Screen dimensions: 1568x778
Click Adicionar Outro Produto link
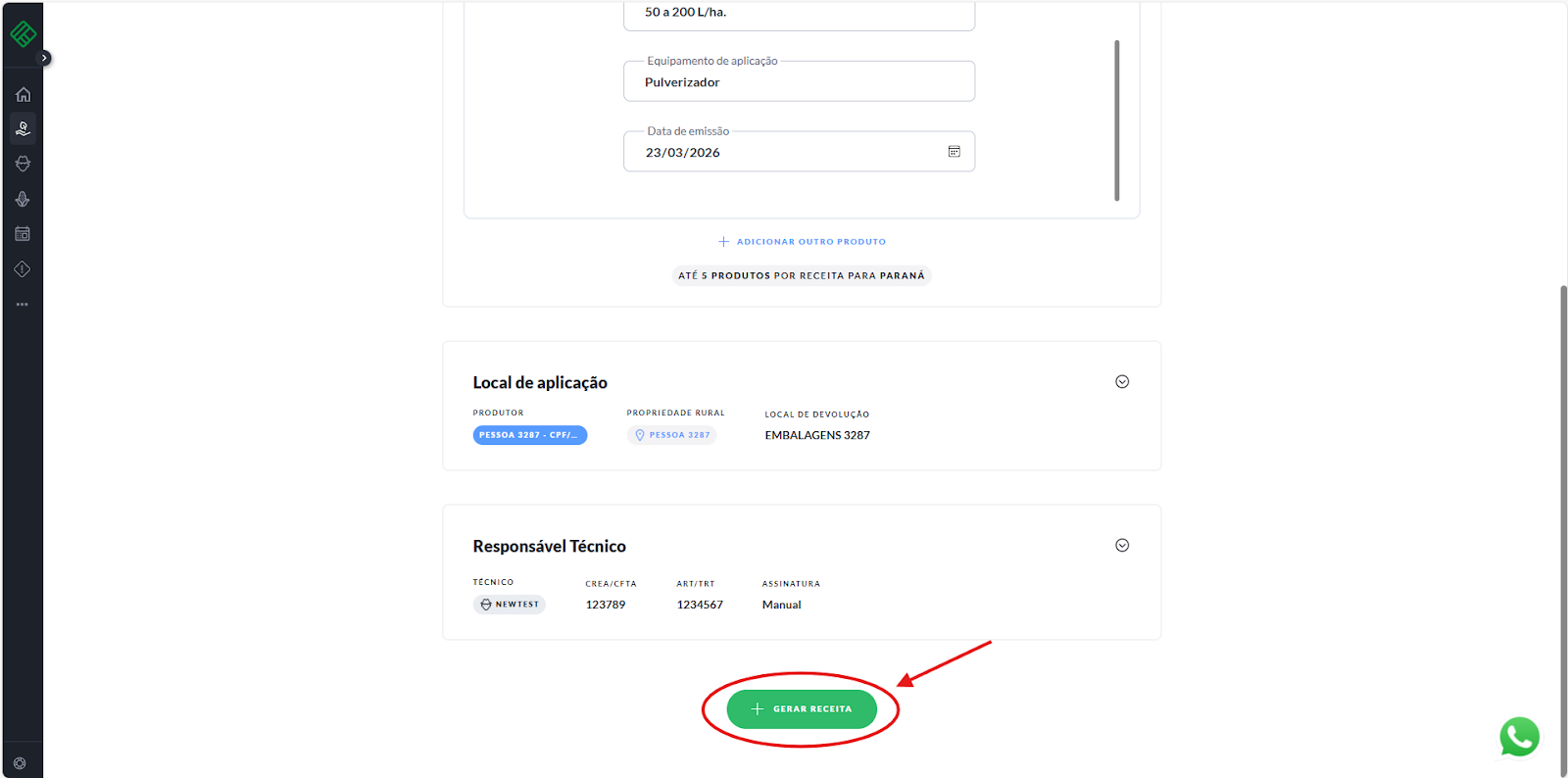pos(802,242)
